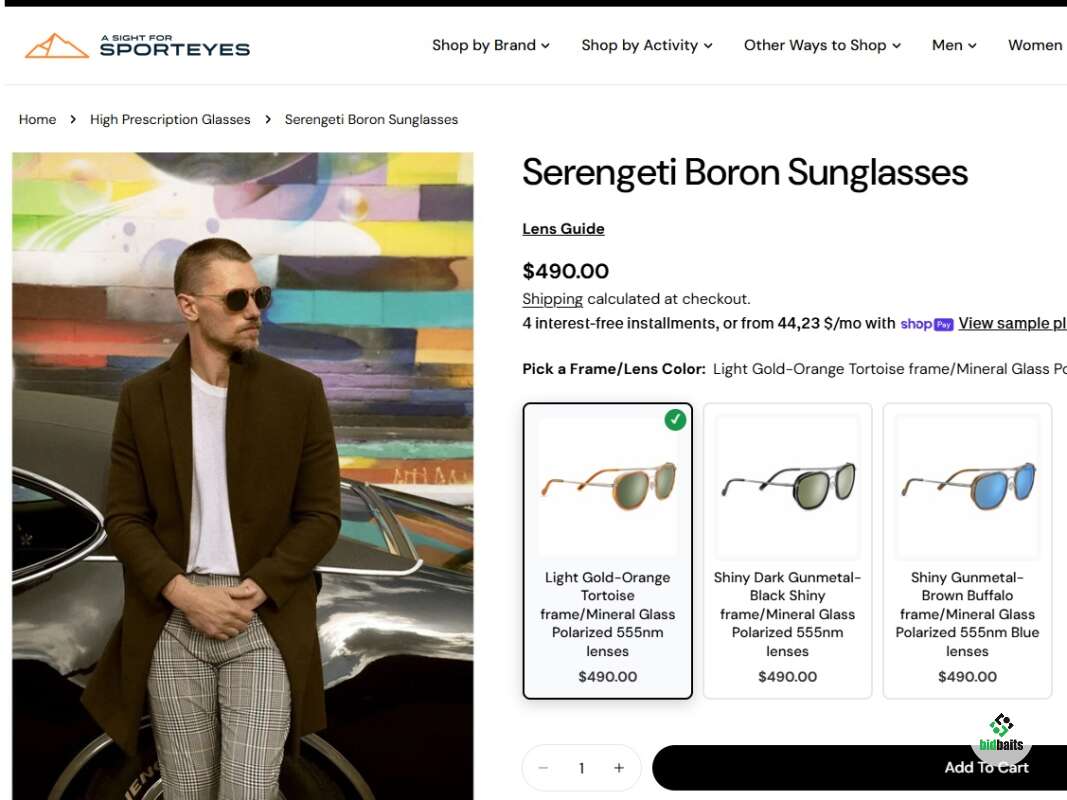Screen dimensions: 1067x800
Task: Open the Women navigation menu
Action: tap(1036, 46)
